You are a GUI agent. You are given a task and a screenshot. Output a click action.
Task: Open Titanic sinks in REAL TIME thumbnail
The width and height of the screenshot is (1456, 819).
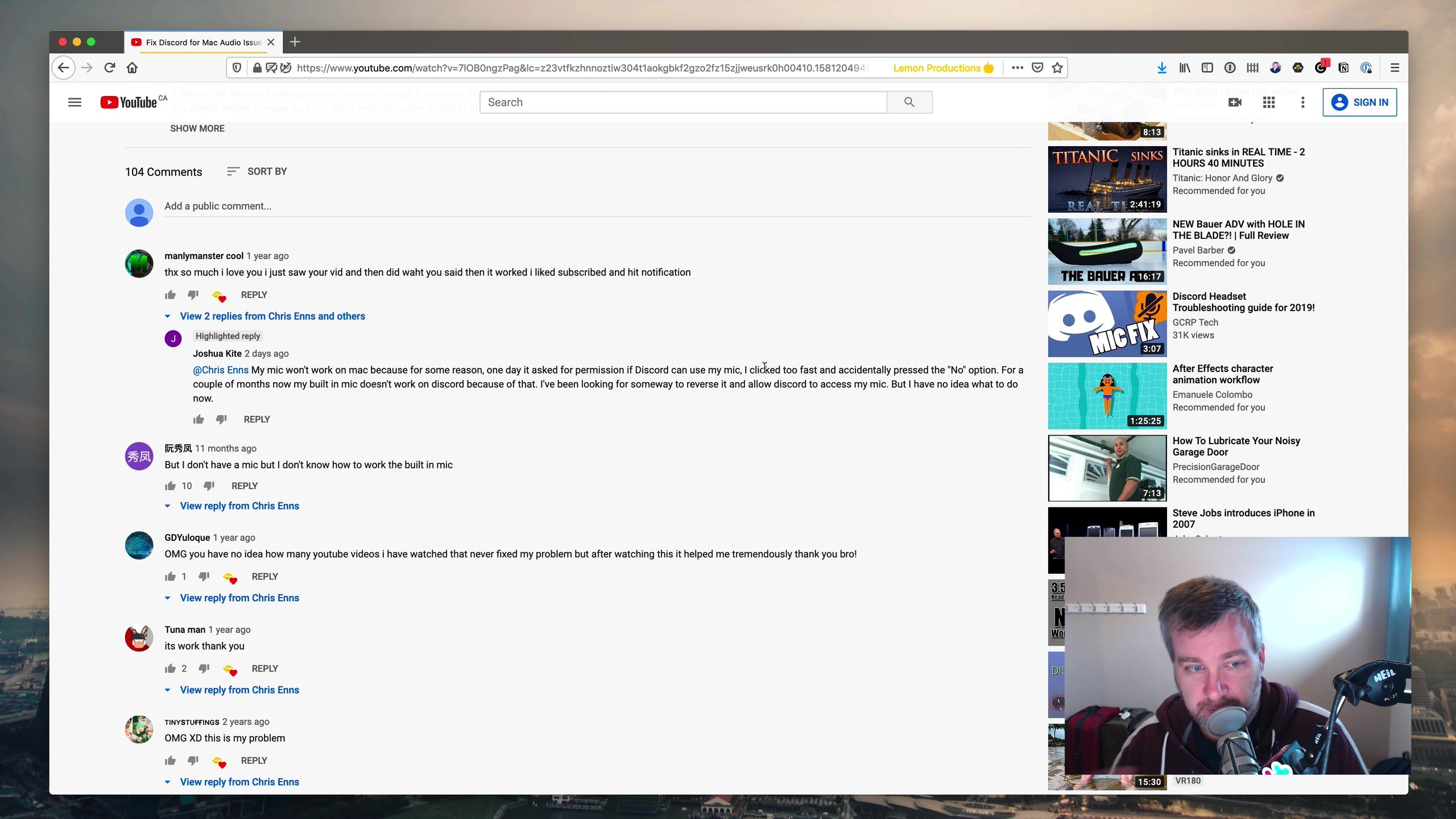[1107, 179]
